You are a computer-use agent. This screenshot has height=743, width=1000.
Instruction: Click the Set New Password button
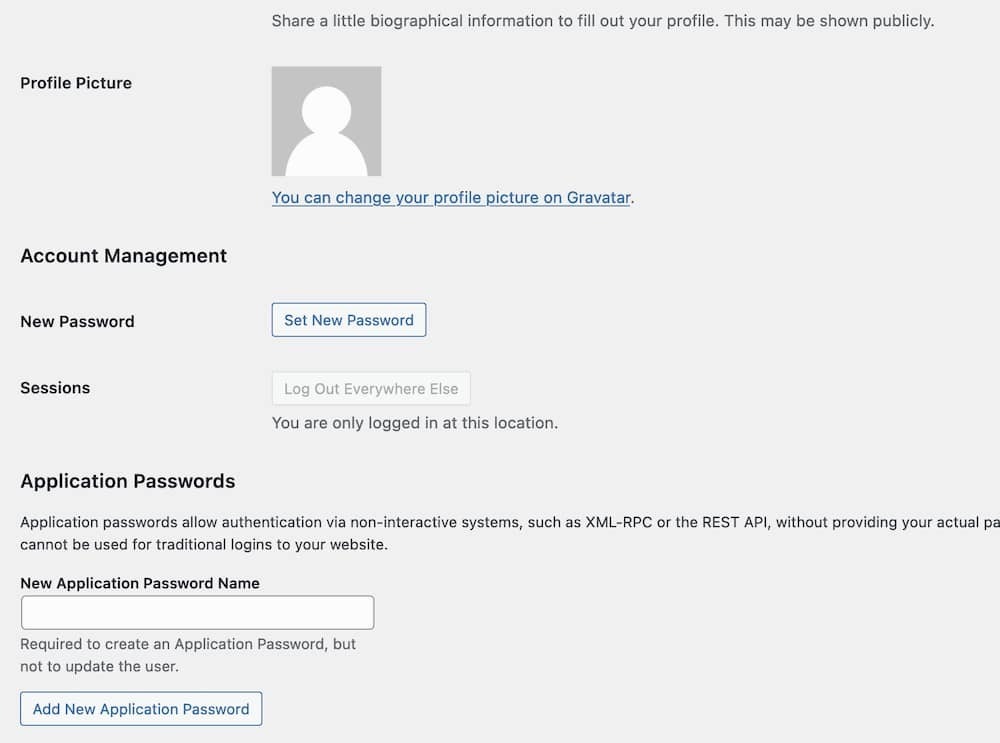point(349,320)
